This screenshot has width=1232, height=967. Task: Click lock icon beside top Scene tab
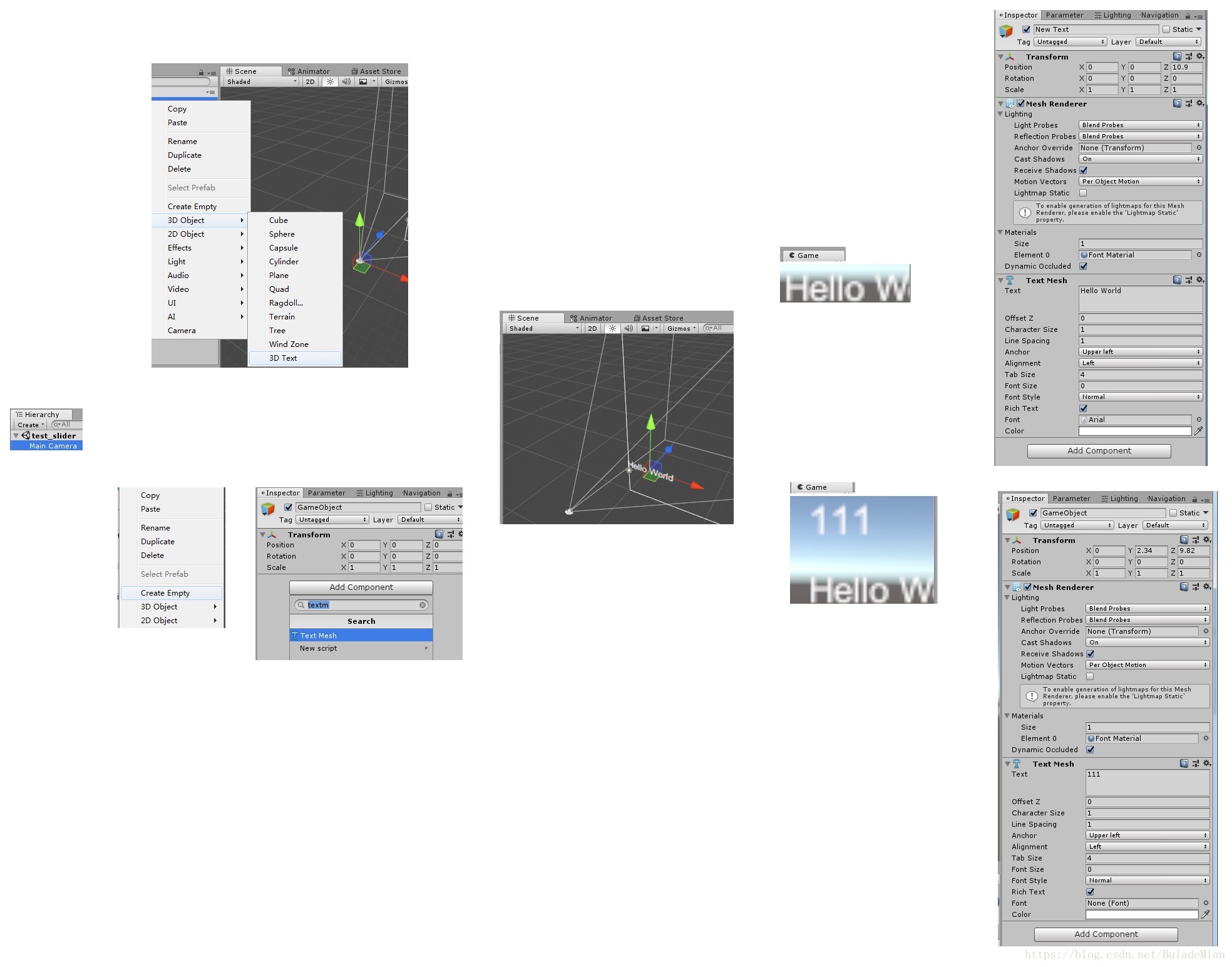point(201,73)
